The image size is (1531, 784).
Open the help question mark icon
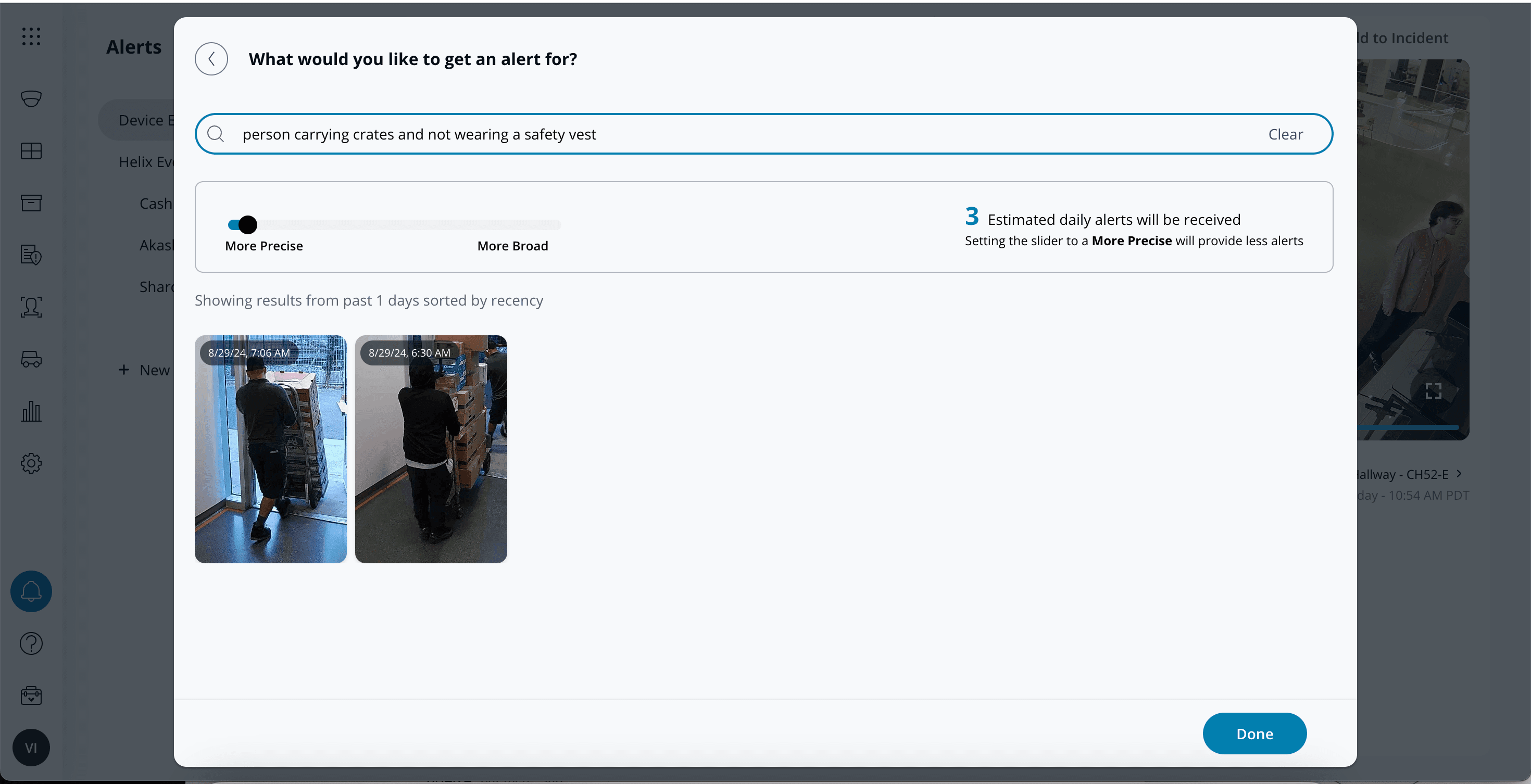point(31,643)
